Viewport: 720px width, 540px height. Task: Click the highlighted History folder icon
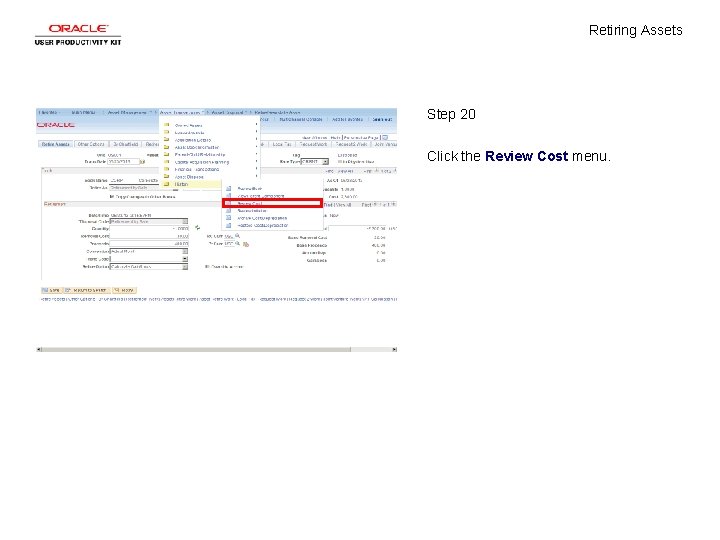coord(167,184)
